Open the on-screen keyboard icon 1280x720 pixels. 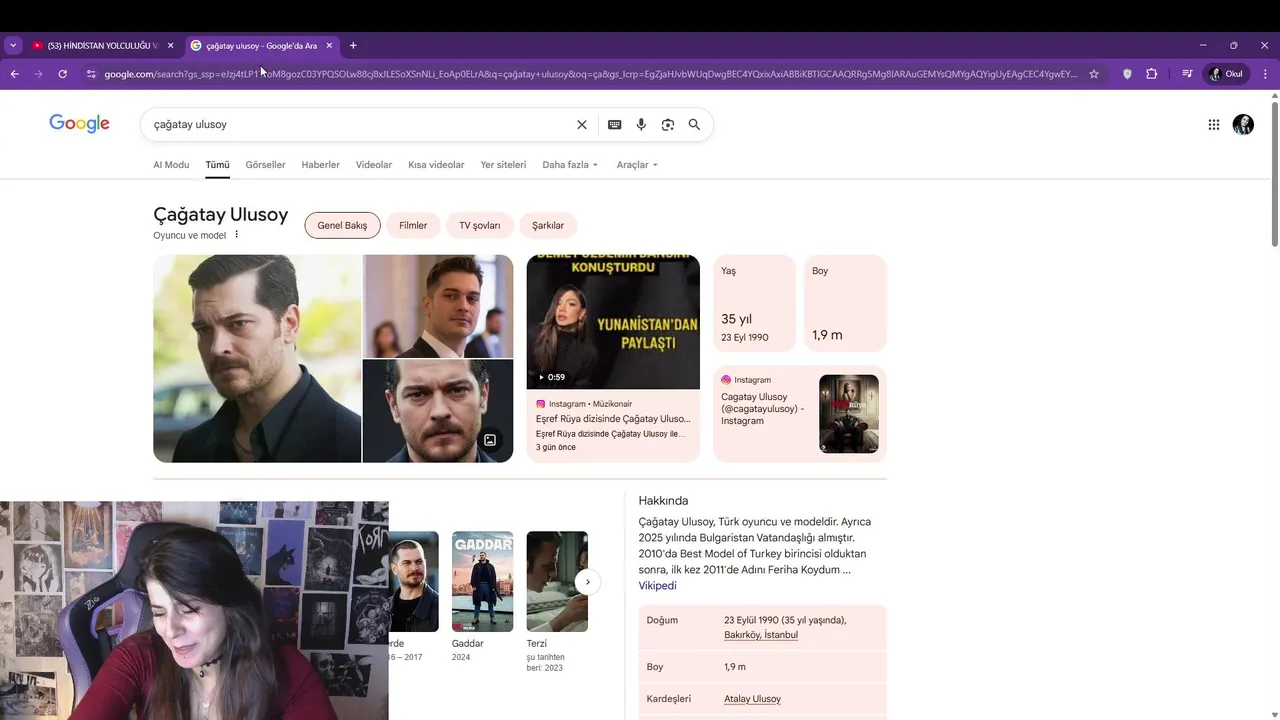coord(614,125)
